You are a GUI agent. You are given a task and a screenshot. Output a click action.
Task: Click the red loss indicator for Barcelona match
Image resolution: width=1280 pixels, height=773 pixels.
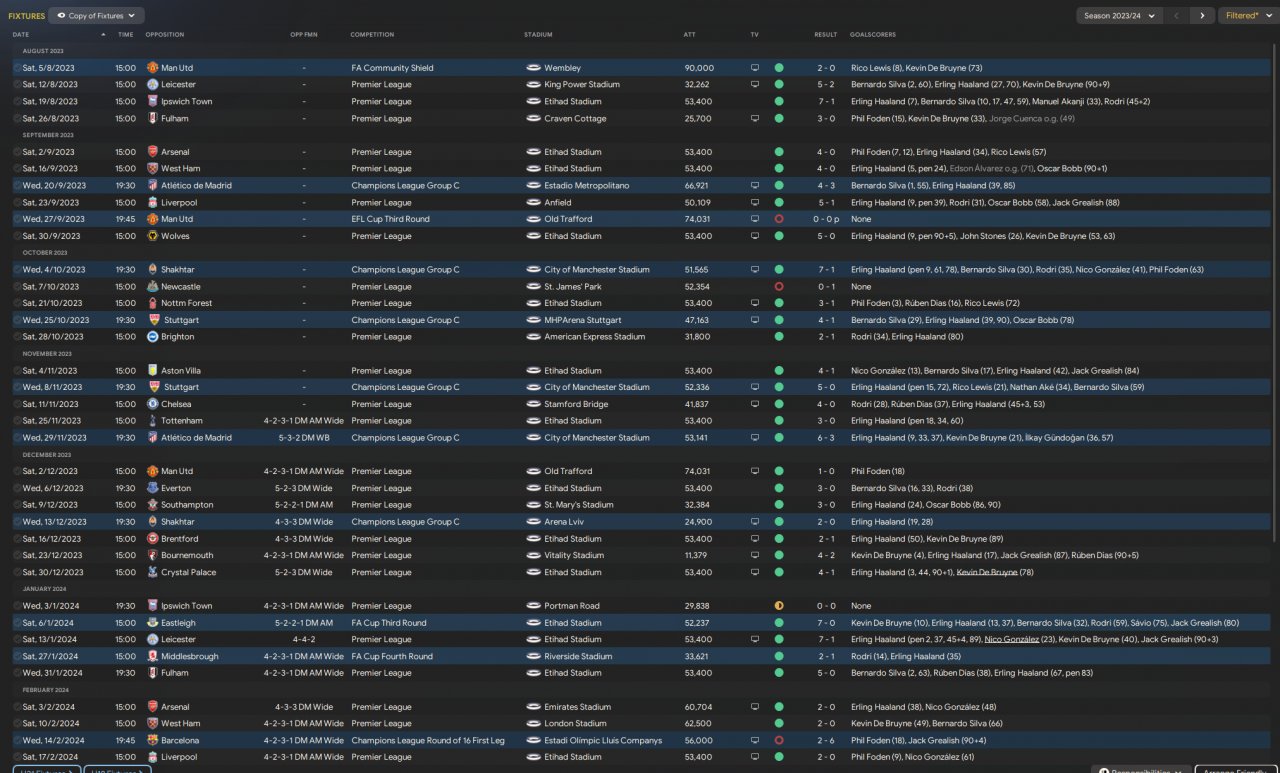click(x=779, y=740)
